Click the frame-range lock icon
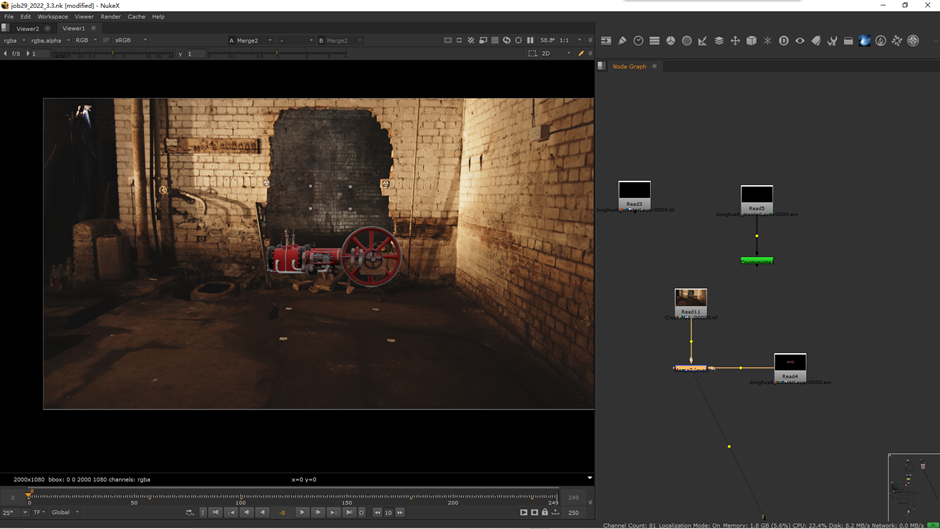This screenshot has width=940, height=529. point(545,512)
